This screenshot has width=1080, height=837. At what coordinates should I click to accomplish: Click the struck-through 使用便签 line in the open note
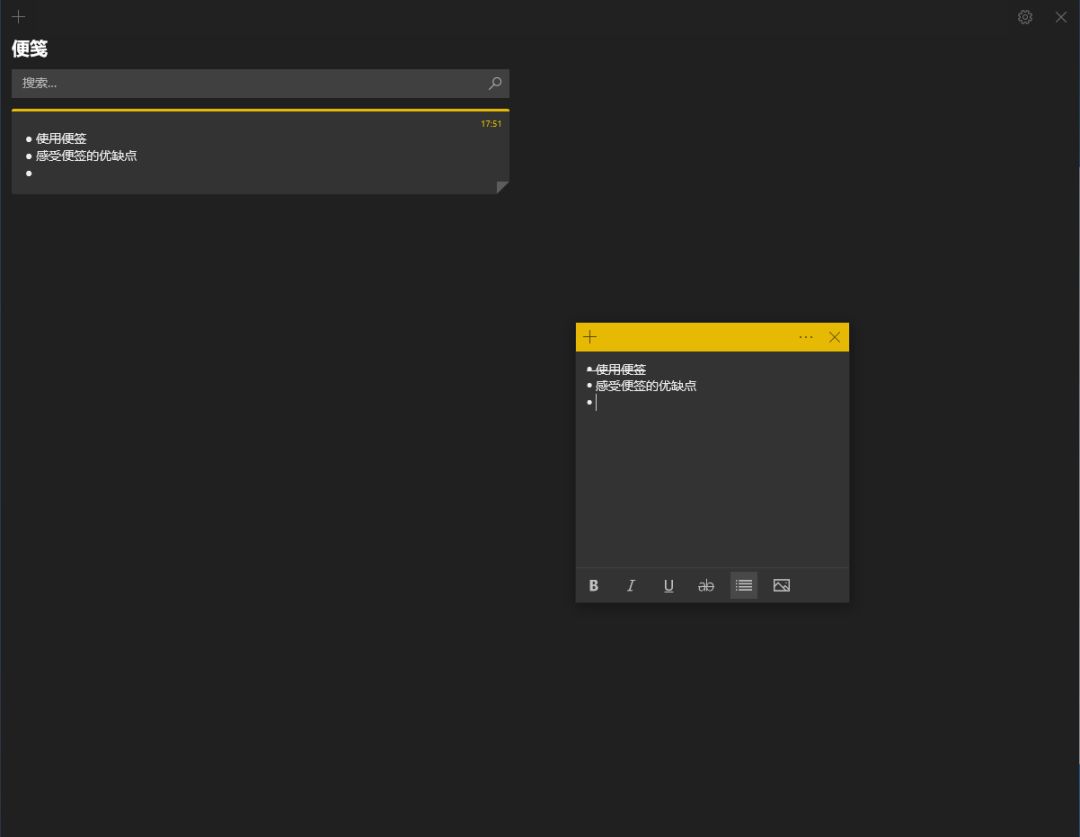pyautogui.click(x=621, y=370)
